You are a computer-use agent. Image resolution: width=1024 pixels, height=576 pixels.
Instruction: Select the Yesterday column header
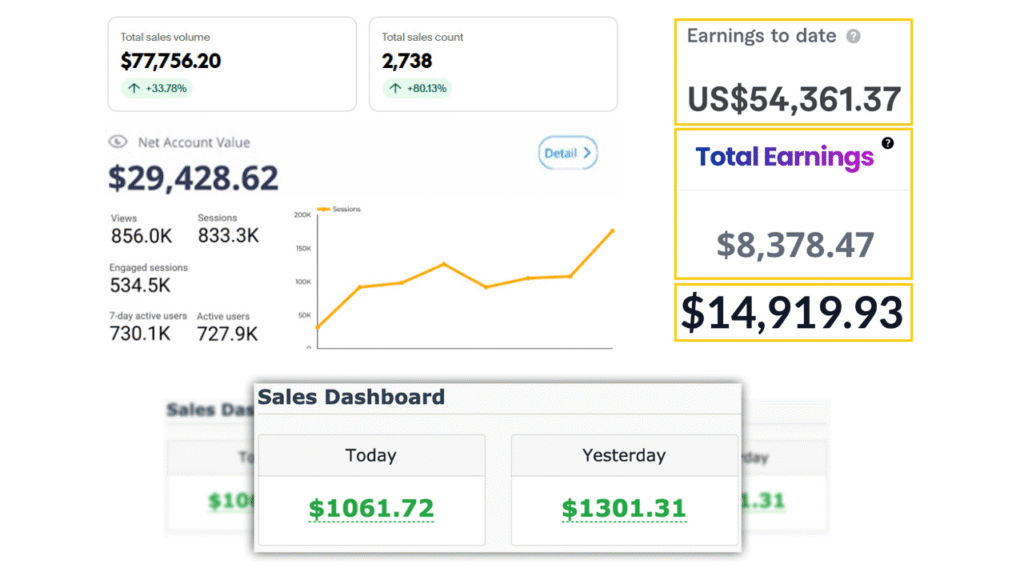[x=624, y=455]
